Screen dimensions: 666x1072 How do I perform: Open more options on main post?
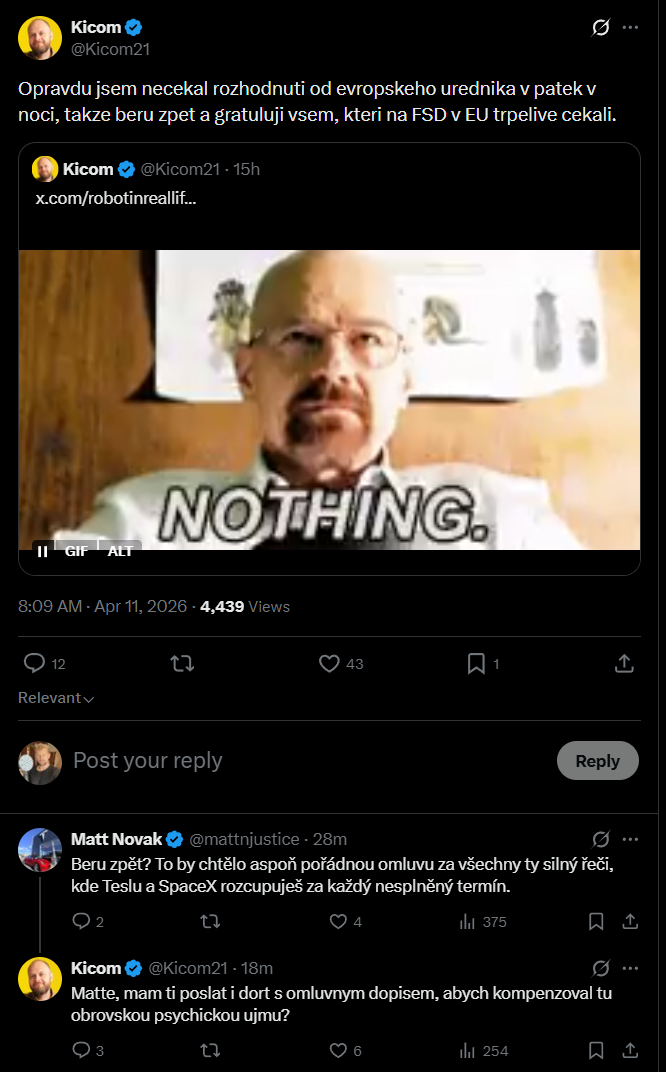[x=630, y=27]
